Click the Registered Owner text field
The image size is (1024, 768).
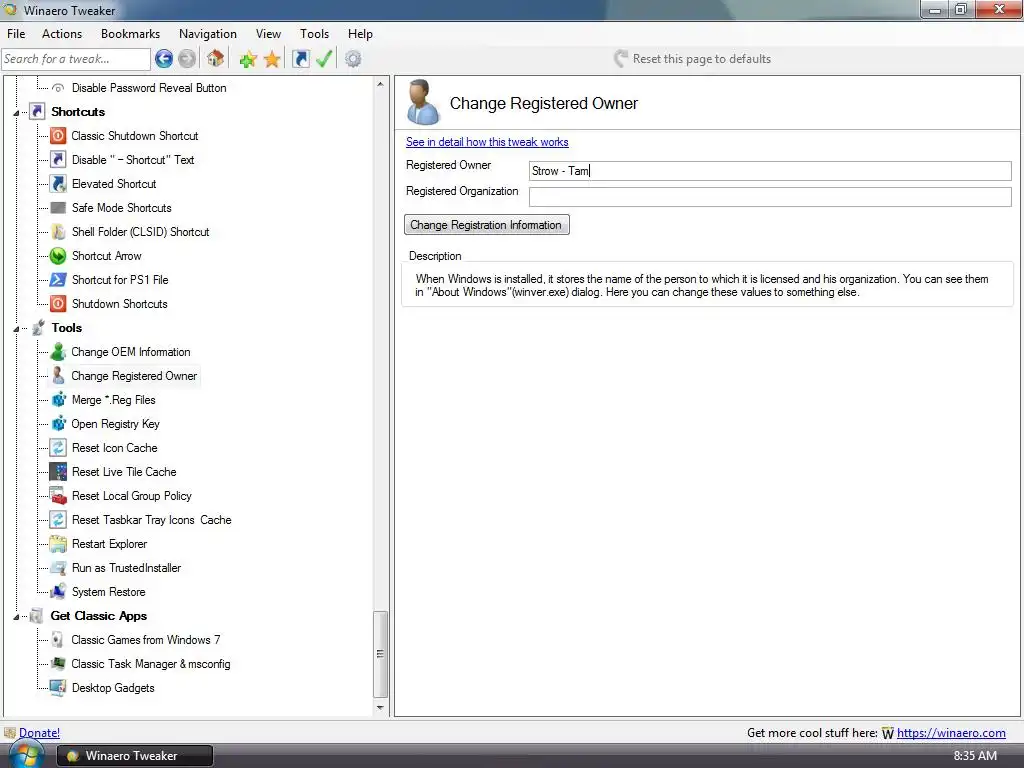[x=770, y=171]
